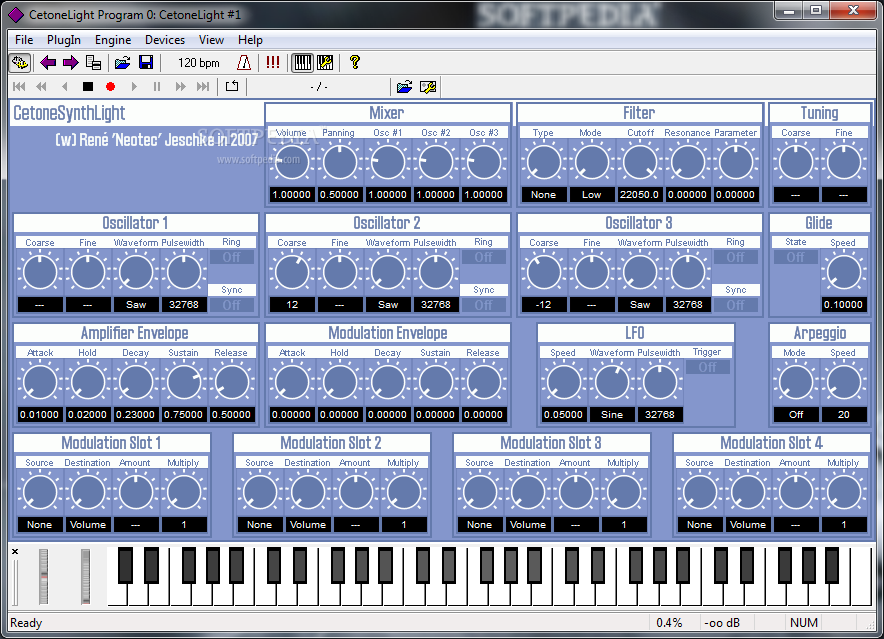
Task: Pause playback in the transport bar
Action: click(x=157, y=86)
